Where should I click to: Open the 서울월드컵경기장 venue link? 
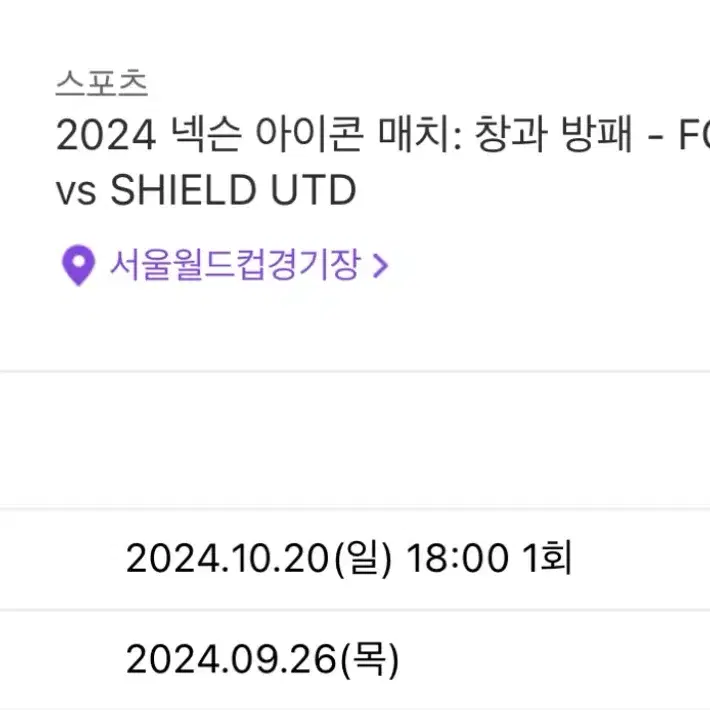235,265
